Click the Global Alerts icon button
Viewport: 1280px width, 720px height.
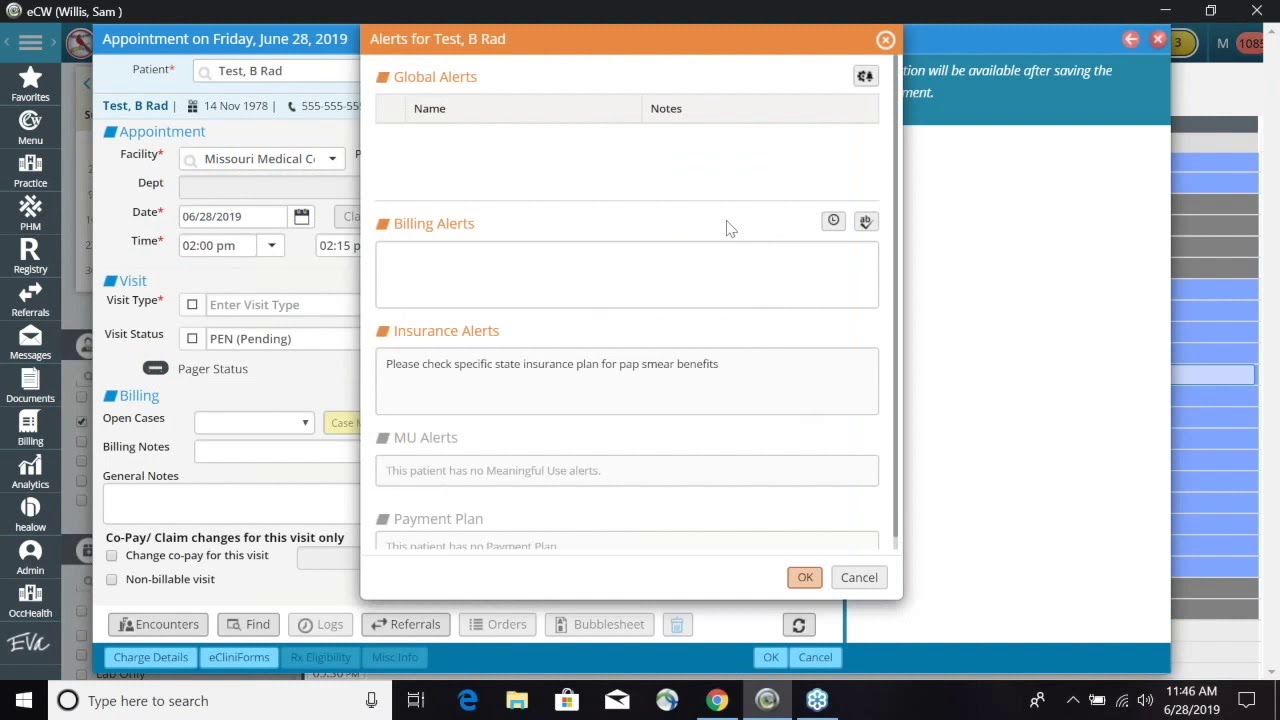(865, 76)
